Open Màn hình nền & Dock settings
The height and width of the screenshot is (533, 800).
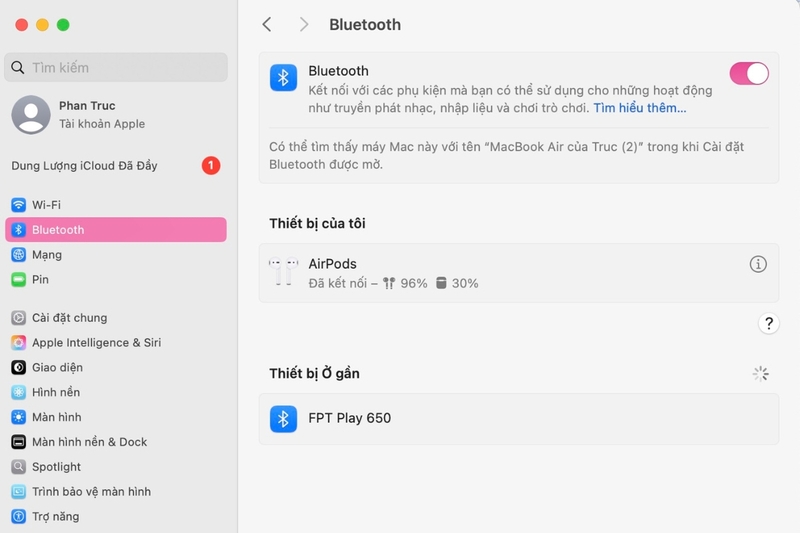[116, 442]
